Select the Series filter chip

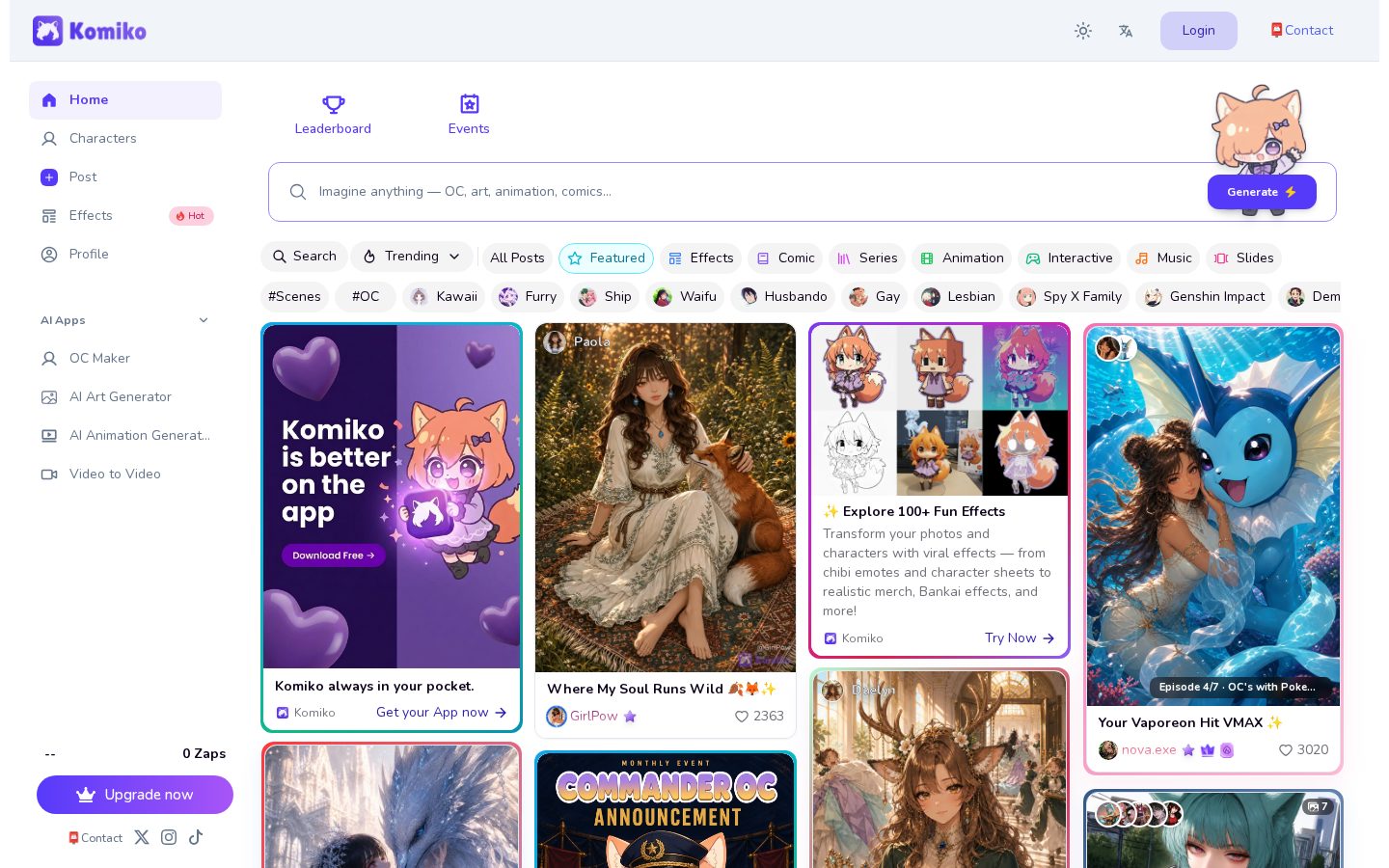point(867,258)
